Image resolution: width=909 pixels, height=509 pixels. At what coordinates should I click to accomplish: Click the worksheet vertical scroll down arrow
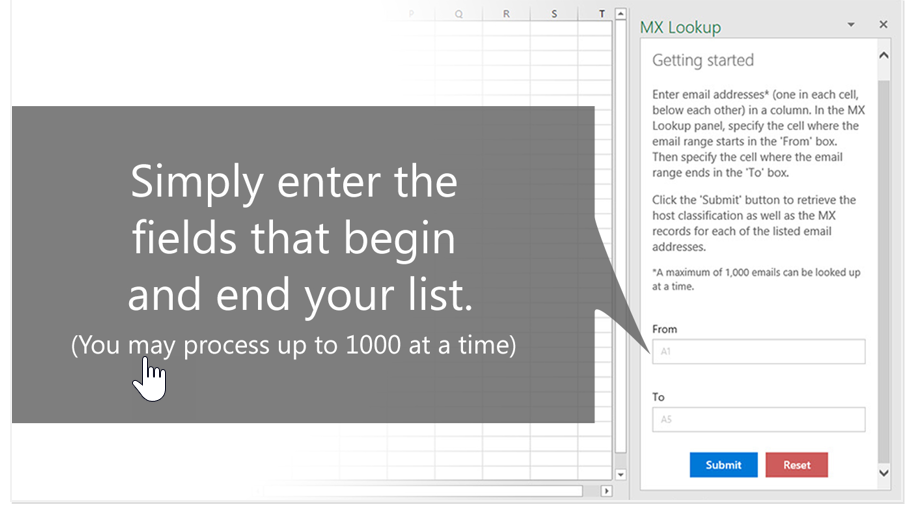click(x=620, y=474)
